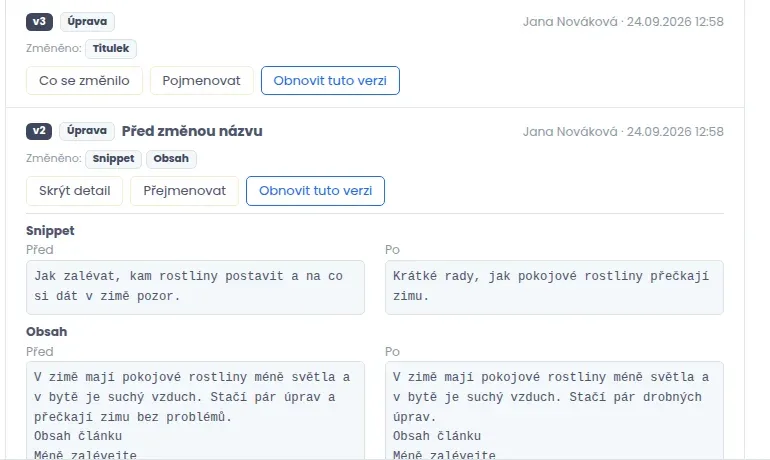Click 'Po' label under Obsah section
The width and height of the screenshot is (770, 460).
click(x=392, y=352)
